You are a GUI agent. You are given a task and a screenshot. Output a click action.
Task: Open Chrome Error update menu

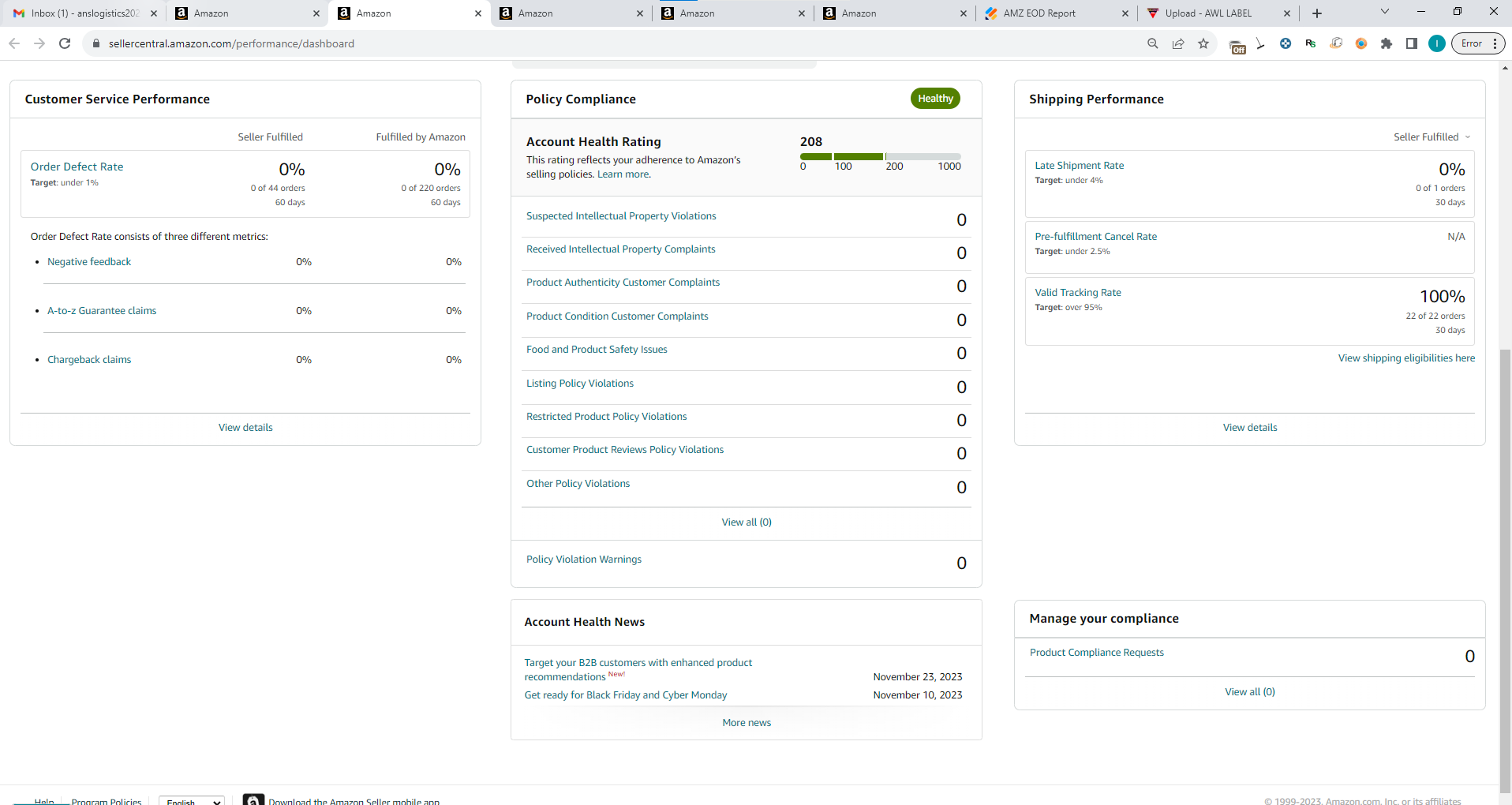1478,43
